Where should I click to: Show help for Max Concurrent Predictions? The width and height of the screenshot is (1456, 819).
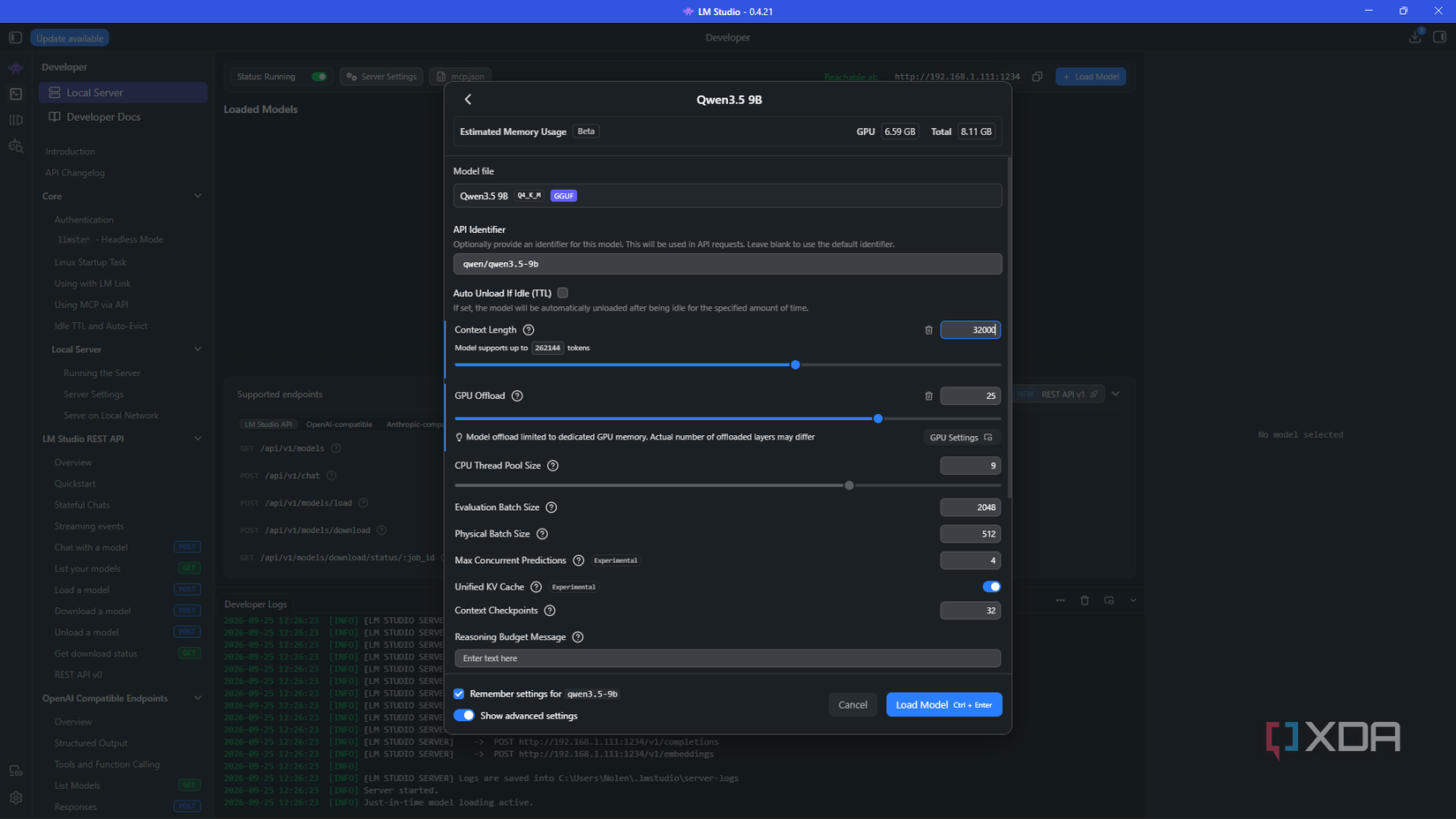coord(579,560)
